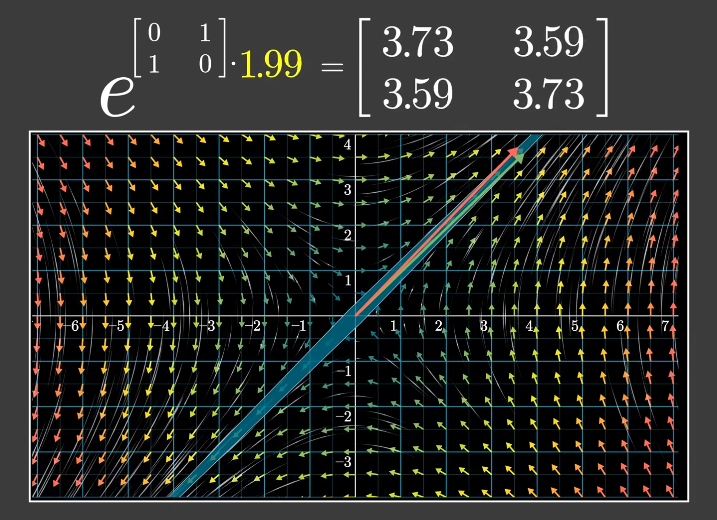The width and height of the screenshot is (717, 520).
Task: Click the y-axis label −3
Action: (343, 461)
